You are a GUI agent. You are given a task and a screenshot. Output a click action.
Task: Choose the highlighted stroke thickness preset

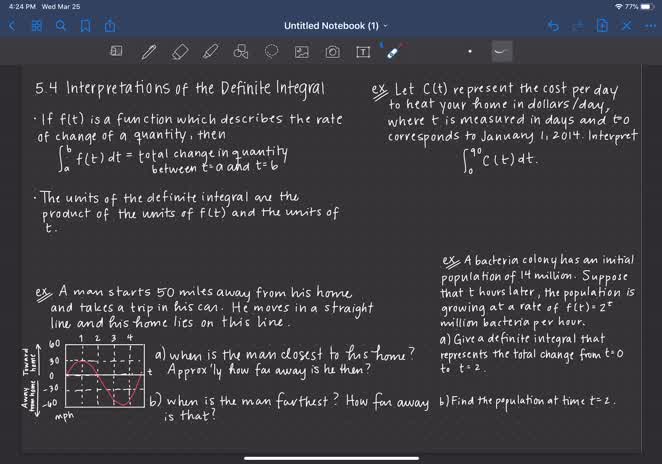502,50
